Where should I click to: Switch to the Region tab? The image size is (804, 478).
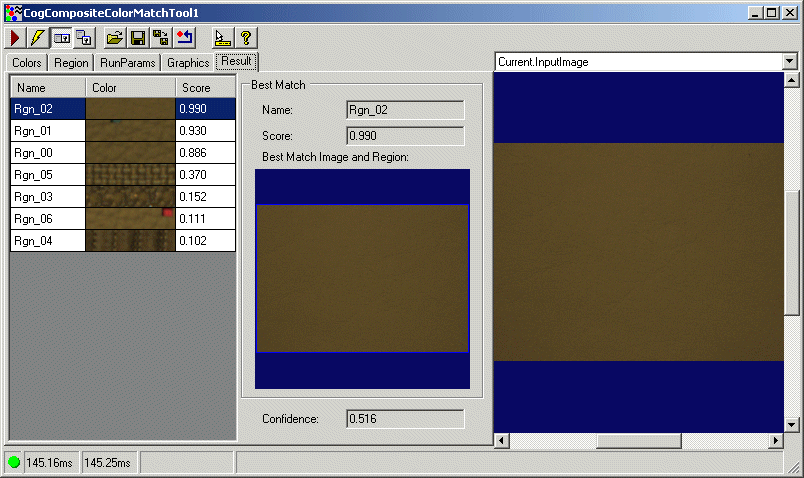point(71,63)
